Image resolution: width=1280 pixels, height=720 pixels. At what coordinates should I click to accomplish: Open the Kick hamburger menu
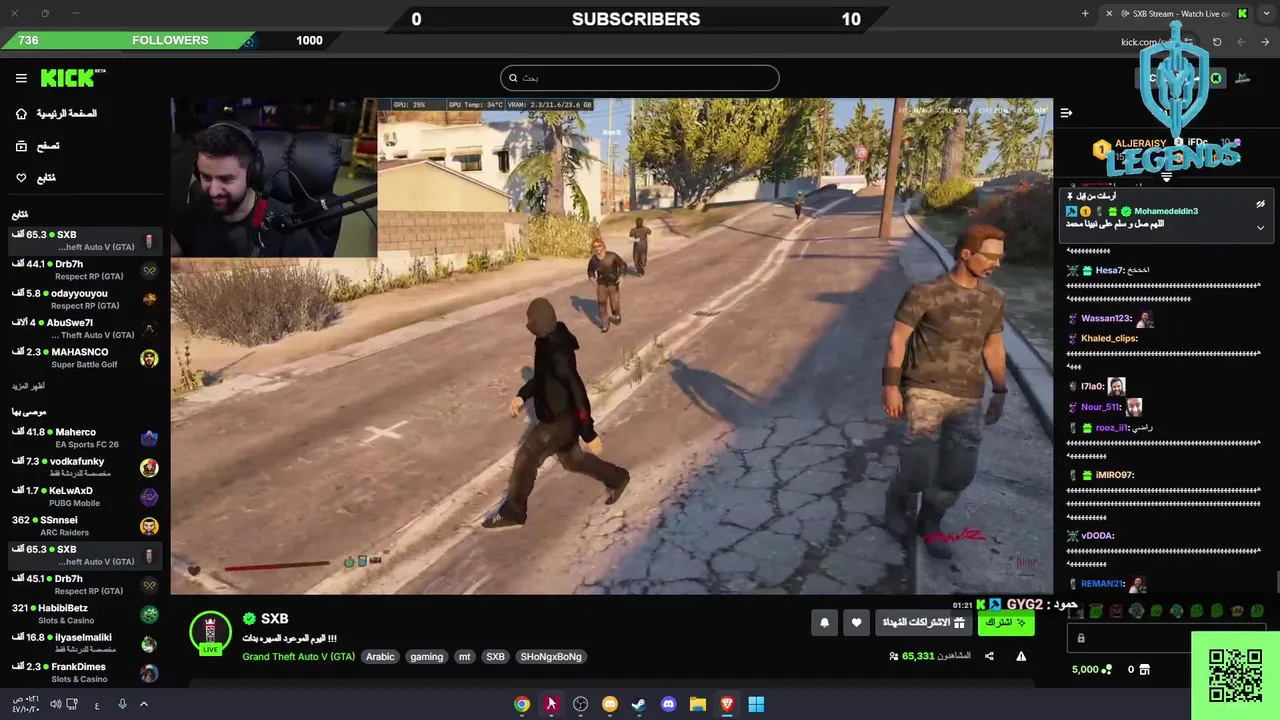click(21, 78)
